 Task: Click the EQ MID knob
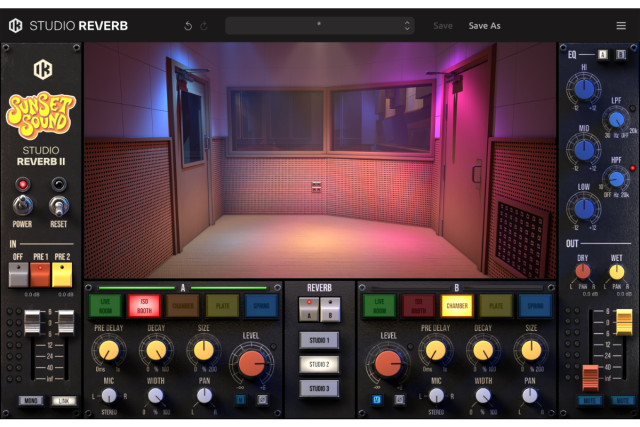point(584,149)
